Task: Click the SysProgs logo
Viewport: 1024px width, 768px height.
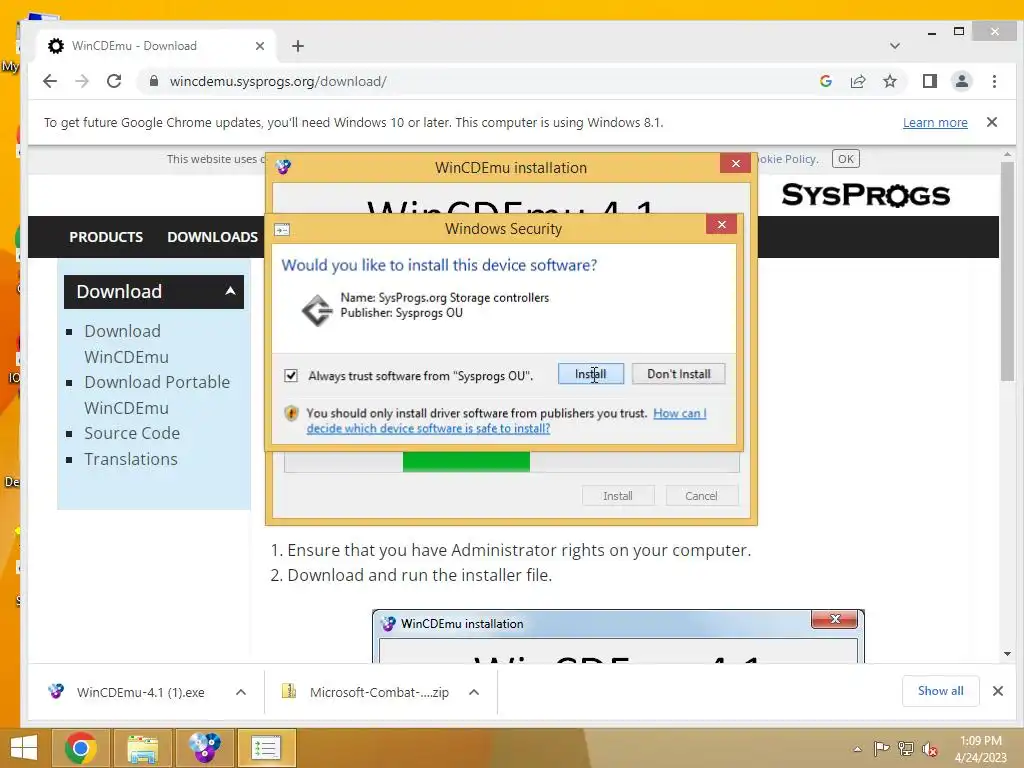Action: pos(865,195)
